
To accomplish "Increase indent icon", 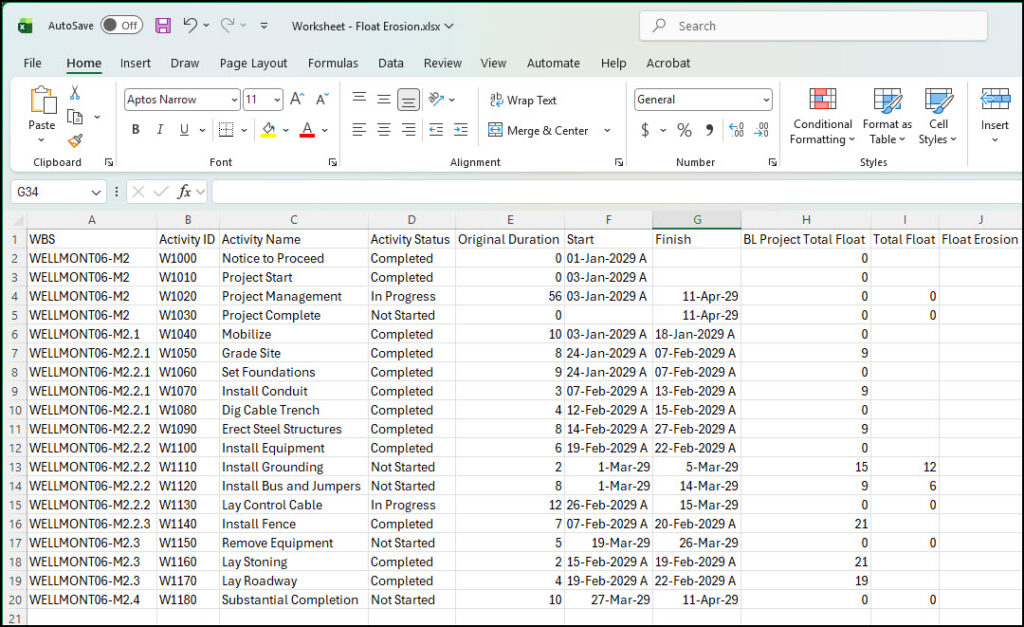I will click(x=460, y=130).
